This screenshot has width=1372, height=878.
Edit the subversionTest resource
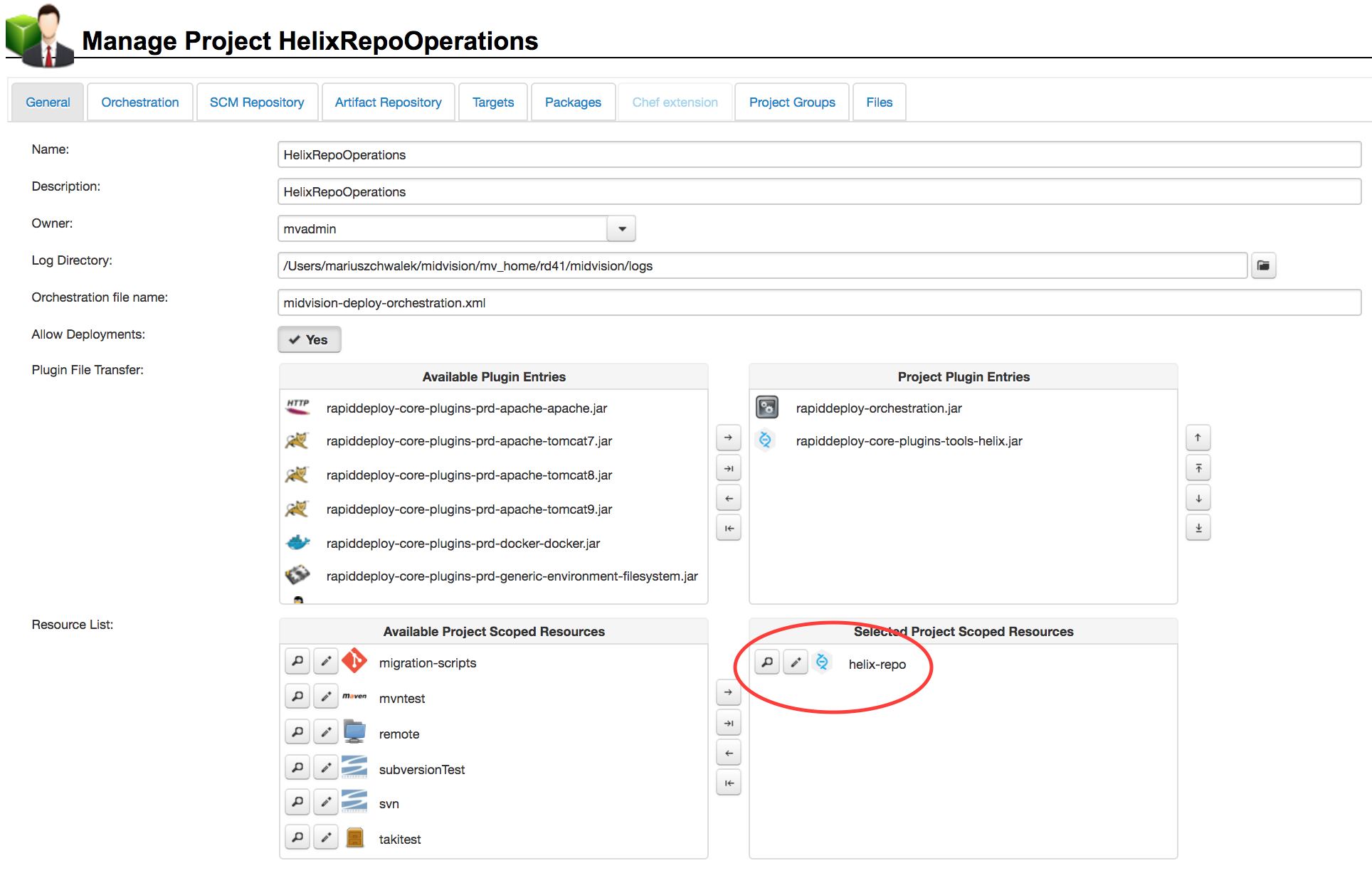(326, 767)
